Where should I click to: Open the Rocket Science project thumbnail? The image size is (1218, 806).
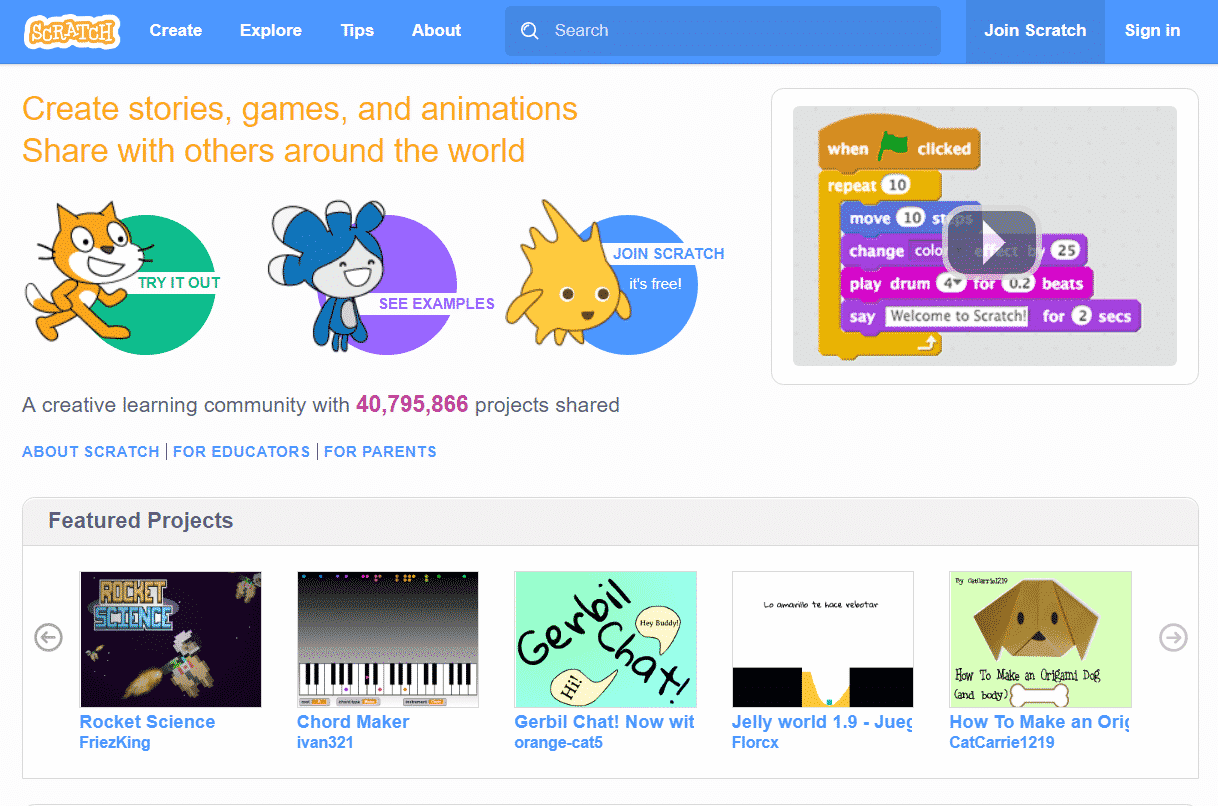tap(170, 639)
